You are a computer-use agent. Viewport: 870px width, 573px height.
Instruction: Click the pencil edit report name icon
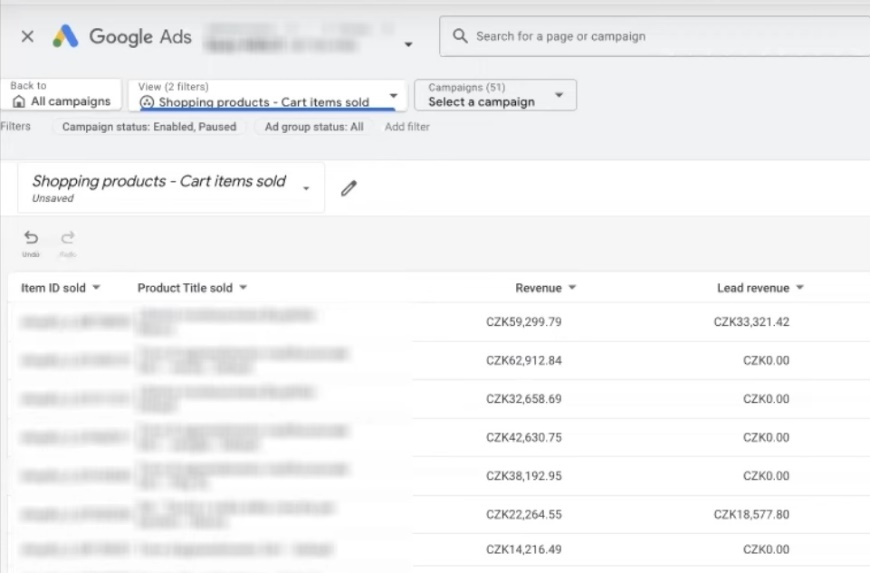[349, 188]
